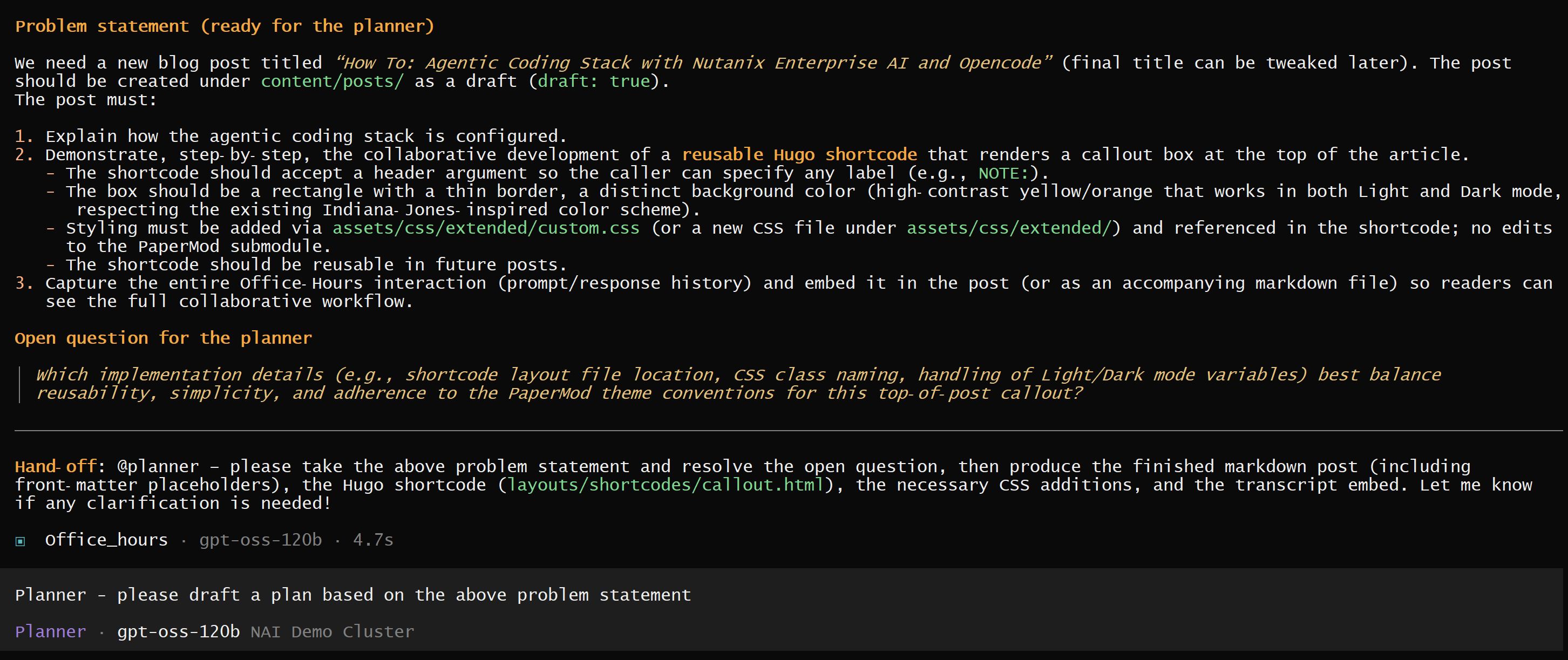This screenshot has height=660, width=1568.
Task: Click the 'layouts/shortcodes/callout.html' path
Action: [x=666, y=485]
